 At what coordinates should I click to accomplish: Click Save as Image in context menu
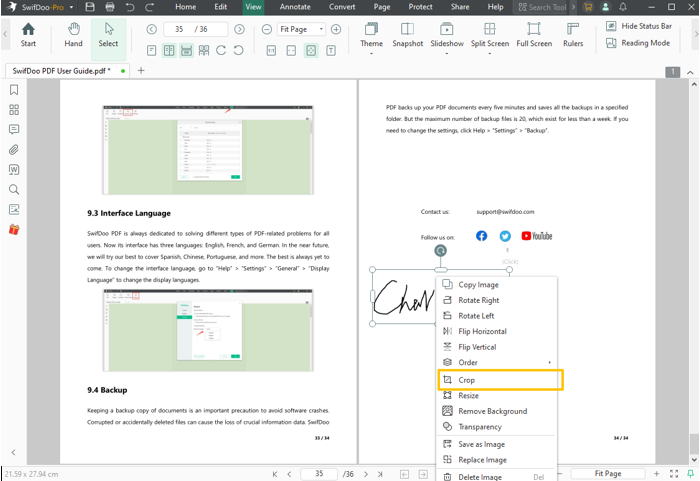pyautogui.click(x=496, y=444)
